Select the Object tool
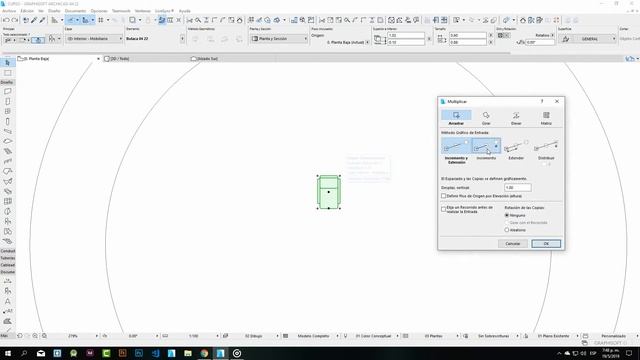 (x=7, y=221)
